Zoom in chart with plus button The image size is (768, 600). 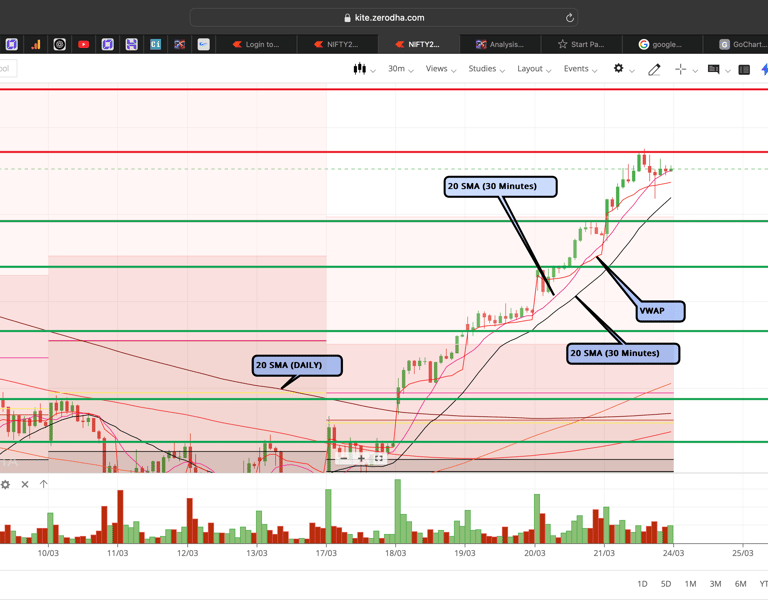coord(361,458)
